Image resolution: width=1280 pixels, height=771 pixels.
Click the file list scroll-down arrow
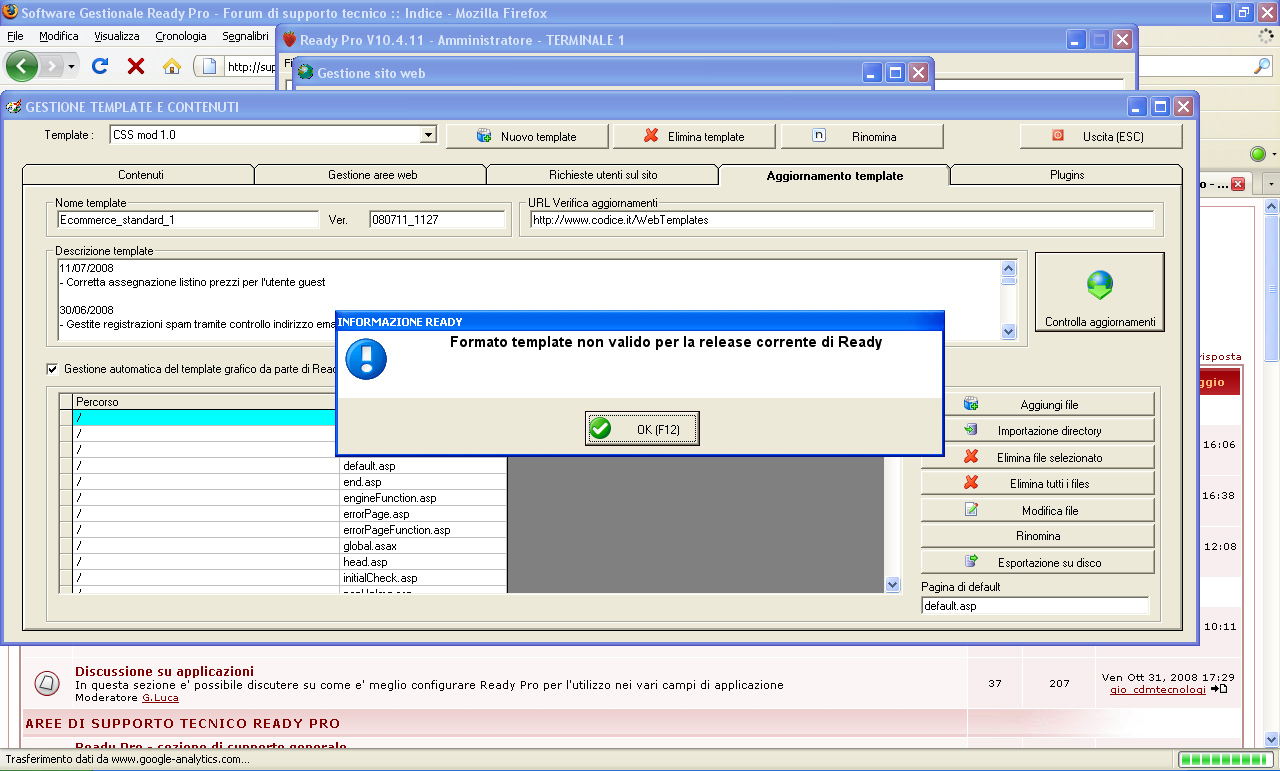pos(893,584)
